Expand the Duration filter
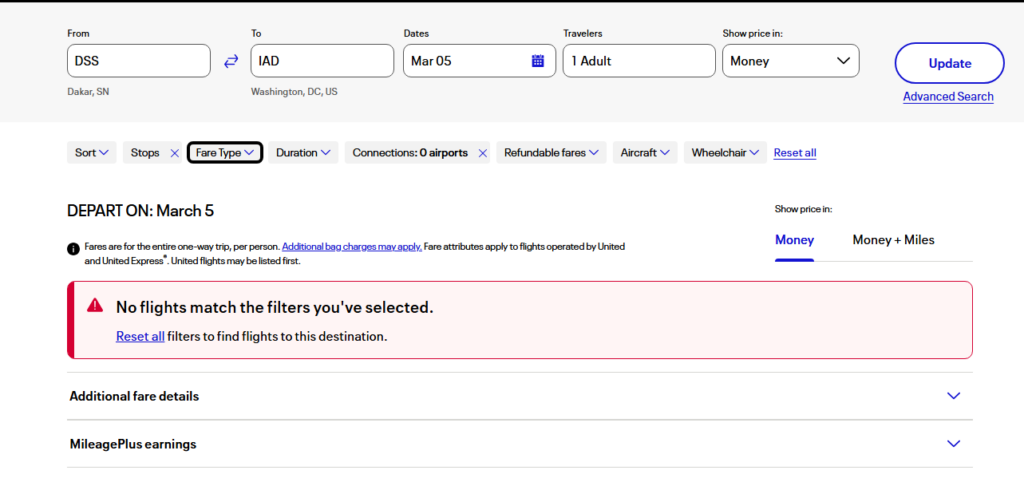Image resolution: width=1024 pixels, height=478 pixels. [303, 153]
